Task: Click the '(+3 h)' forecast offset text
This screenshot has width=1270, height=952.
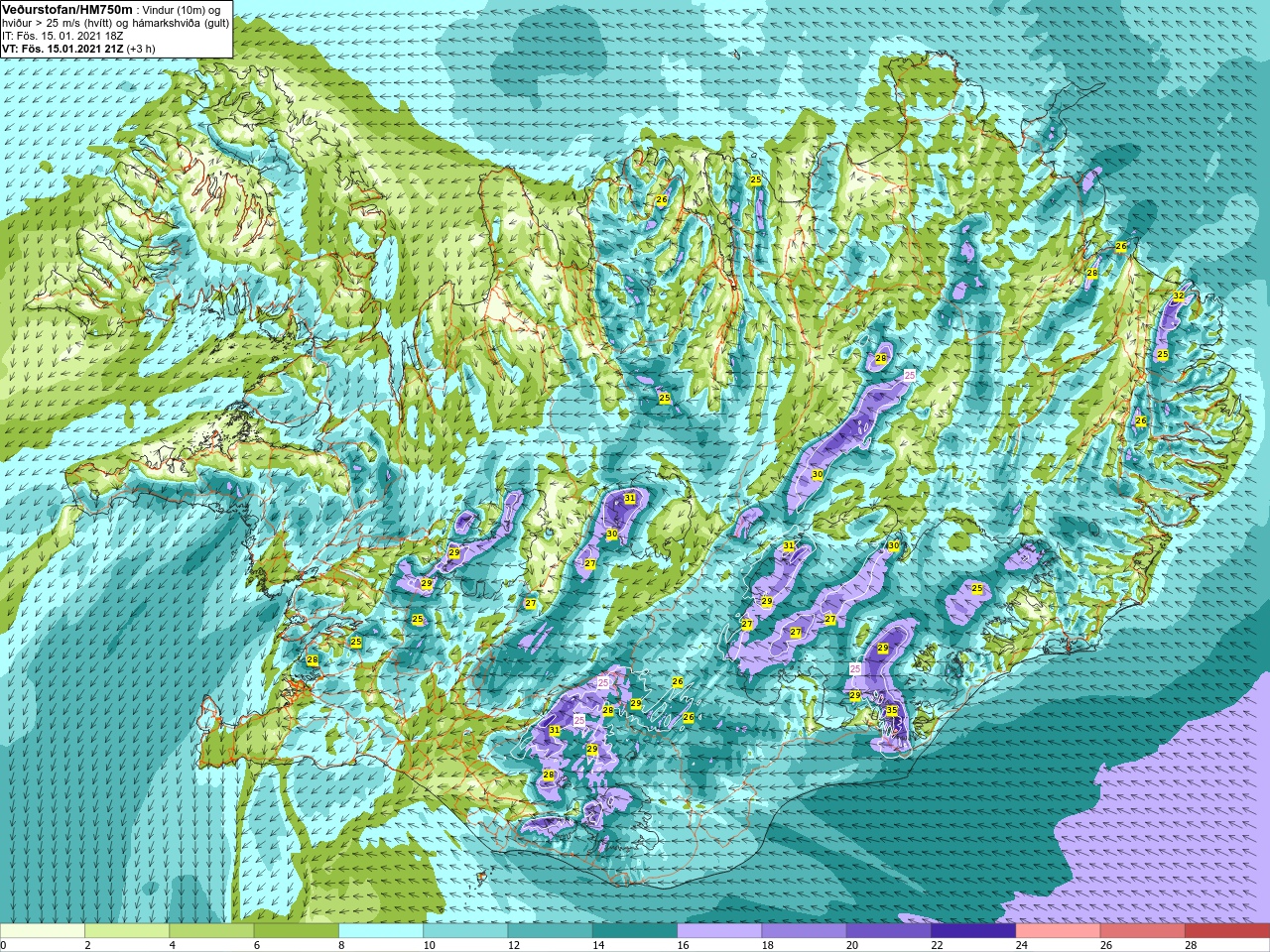Action: (x=141, y=49)
